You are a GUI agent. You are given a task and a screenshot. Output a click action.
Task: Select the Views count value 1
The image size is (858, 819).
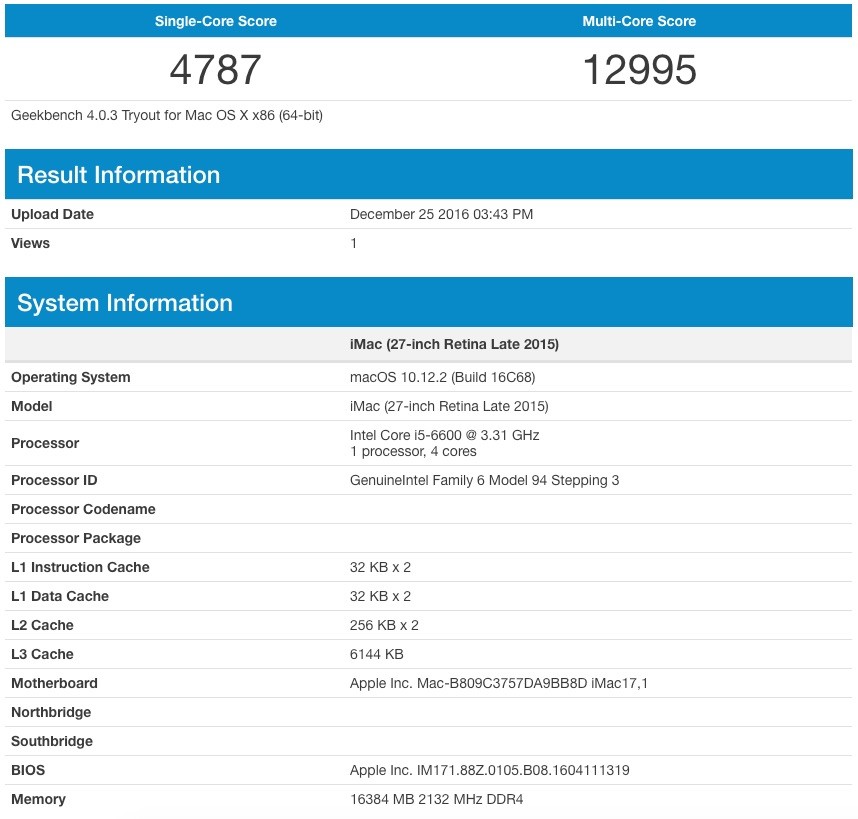click(353, 243)
